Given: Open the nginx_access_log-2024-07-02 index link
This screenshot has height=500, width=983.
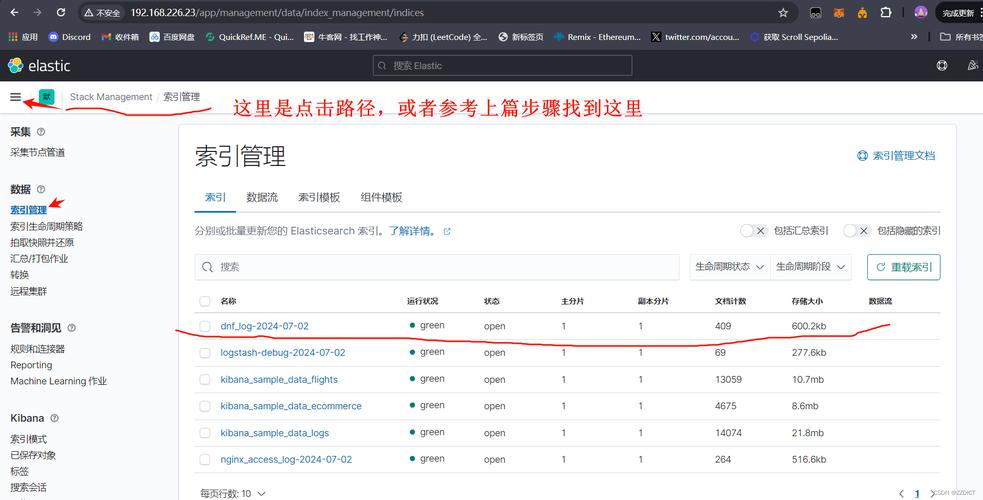Looking at the screenshot, I should point(286,459).
